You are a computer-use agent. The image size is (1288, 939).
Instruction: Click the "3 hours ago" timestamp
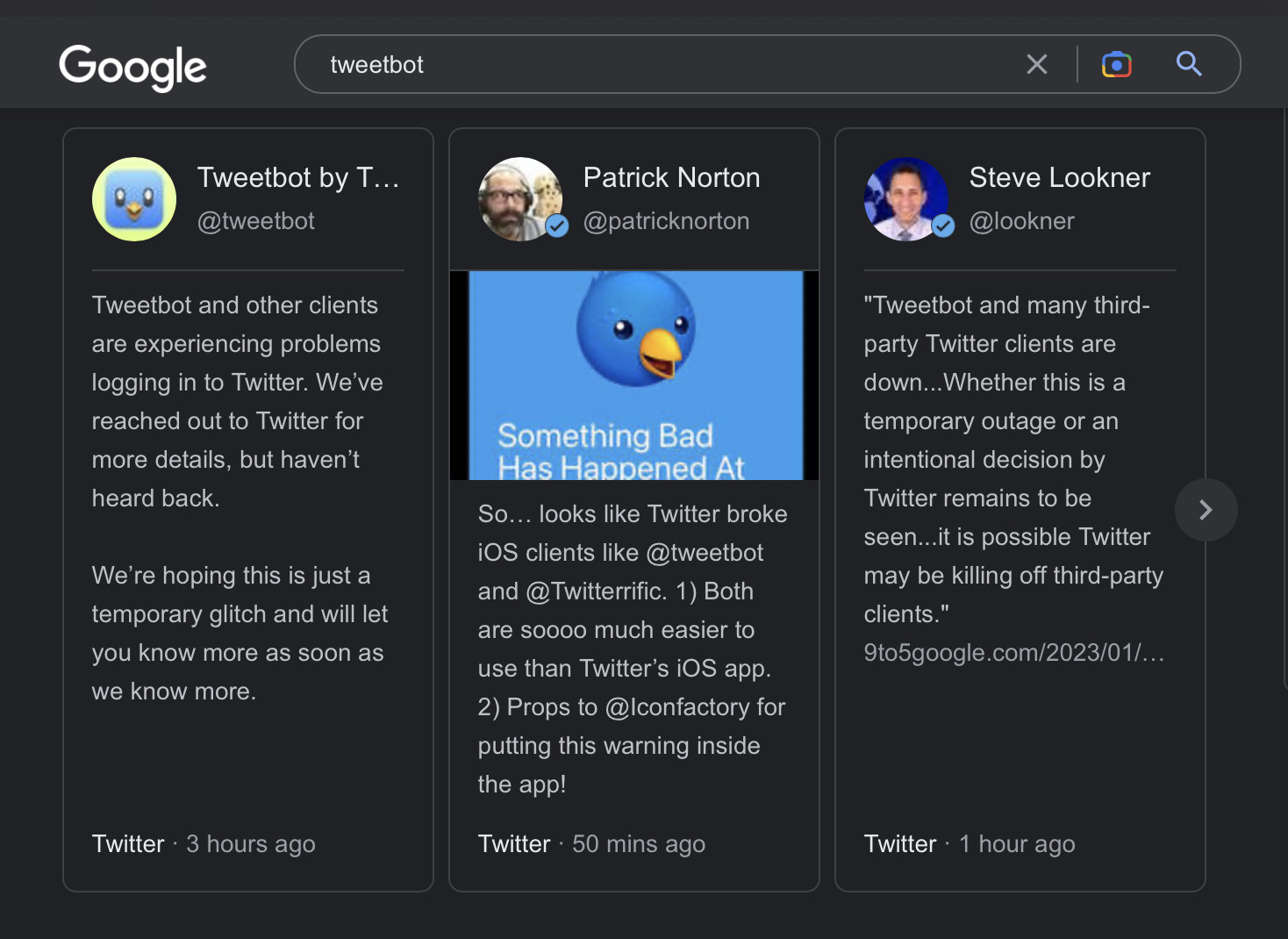pyautogui.click(x=251, y=844)
